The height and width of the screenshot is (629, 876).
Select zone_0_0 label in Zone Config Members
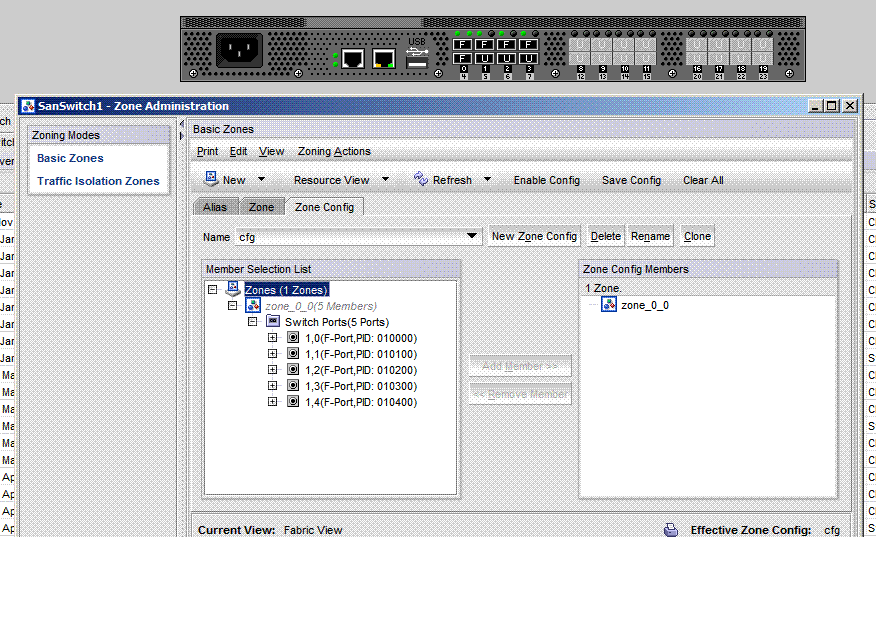pyautogui.click(x=645, y=305)
